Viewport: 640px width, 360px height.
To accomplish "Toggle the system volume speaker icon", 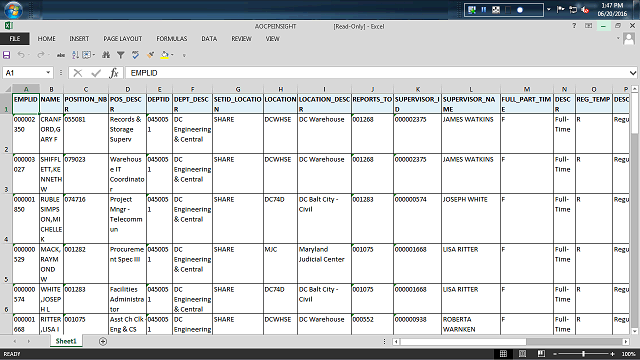I will [585, 10].
